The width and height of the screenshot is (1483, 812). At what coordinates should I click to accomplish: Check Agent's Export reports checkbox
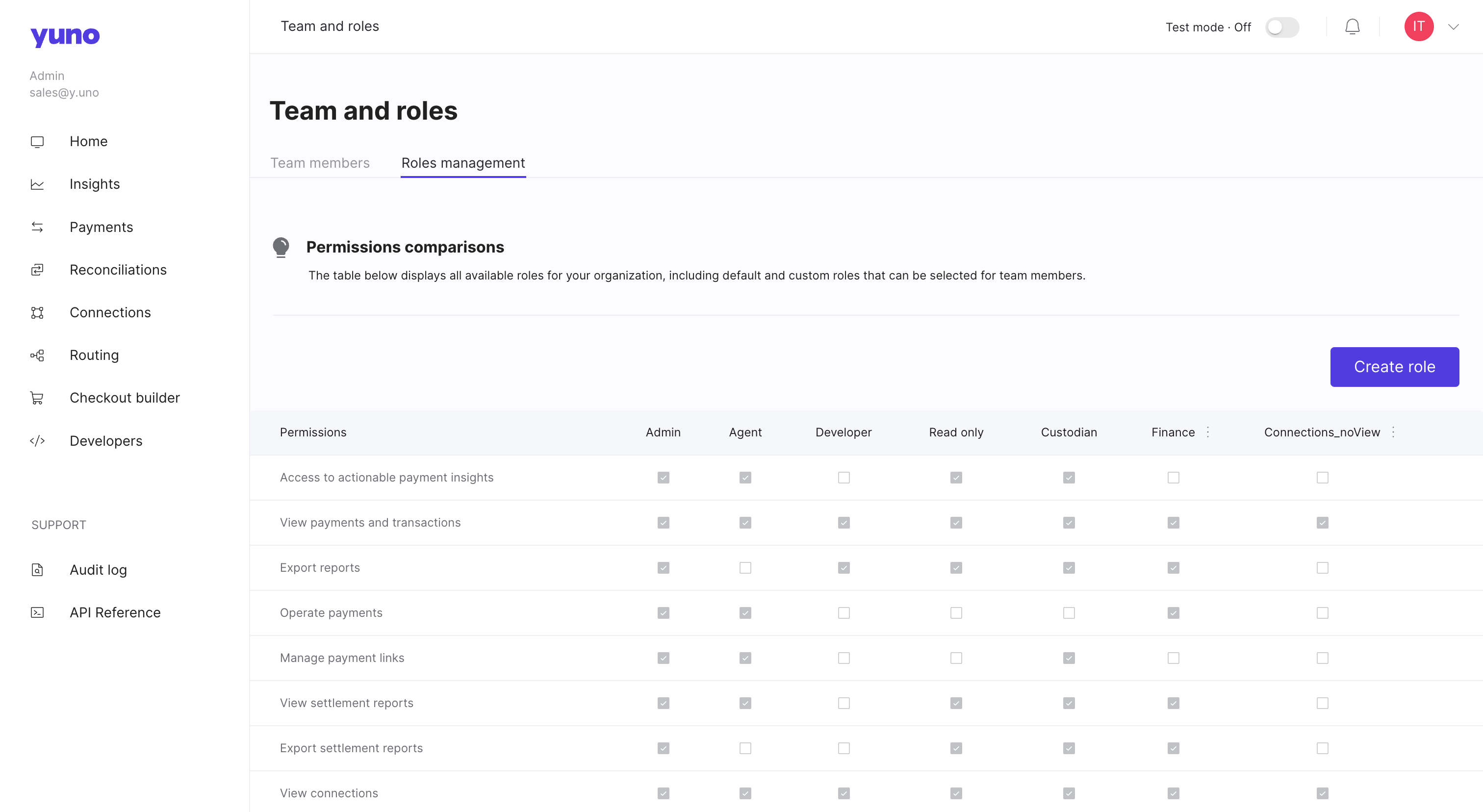(x=745, y=568)
